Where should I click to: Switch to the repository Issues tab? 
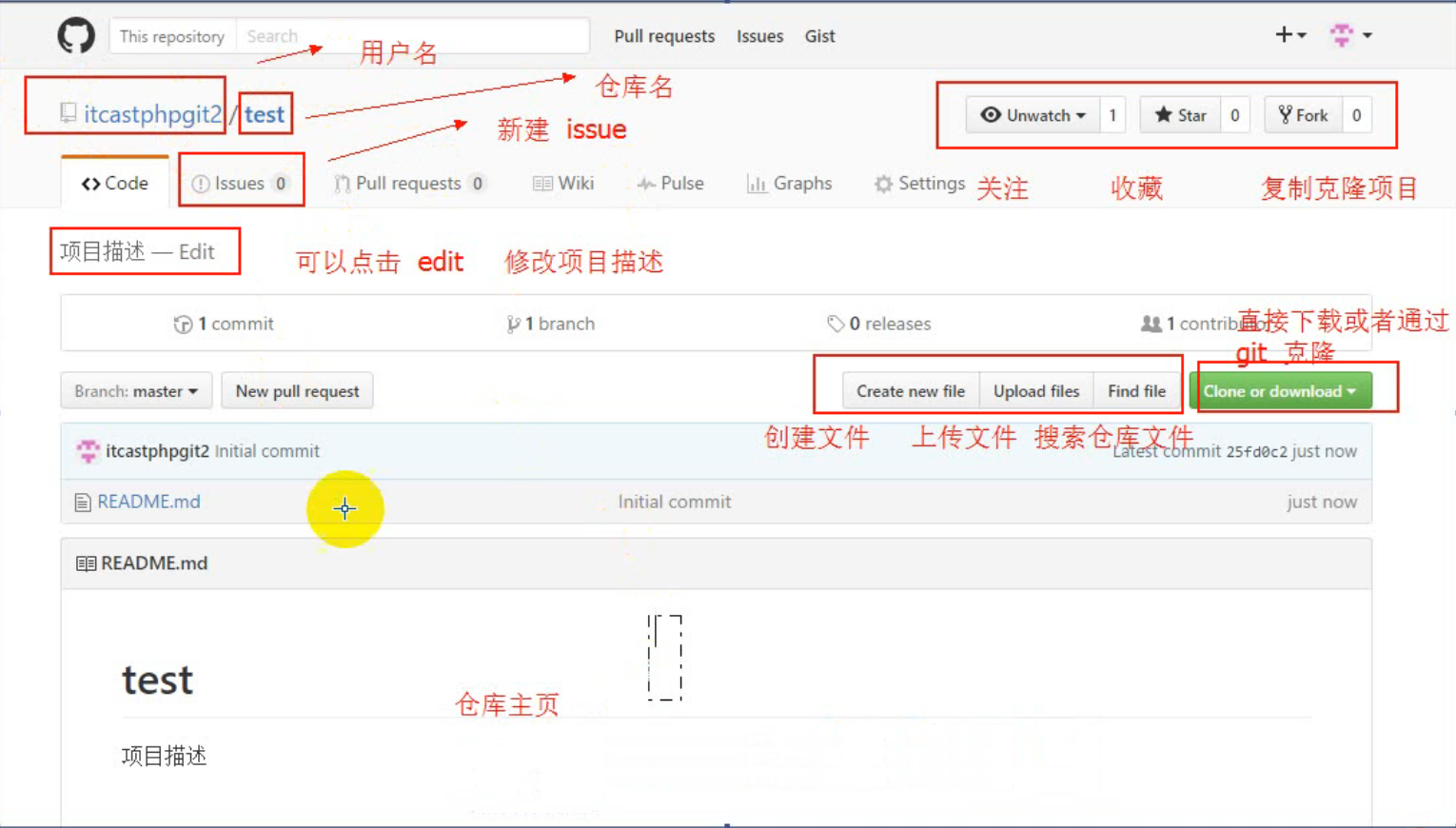pyautogui.click(x=240, y=183)
